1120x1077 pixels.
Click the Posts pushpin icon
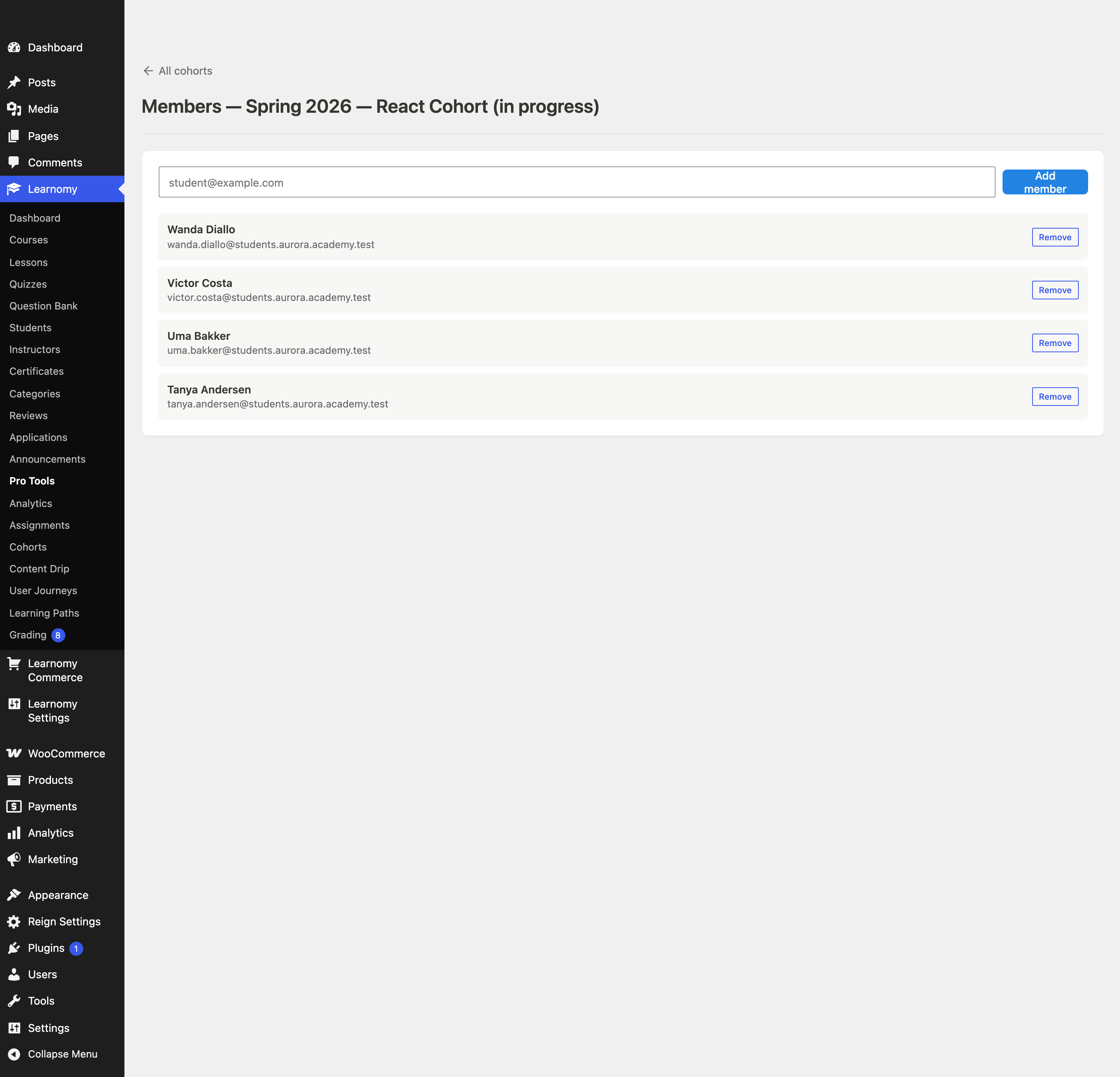(x=14, y=82)
